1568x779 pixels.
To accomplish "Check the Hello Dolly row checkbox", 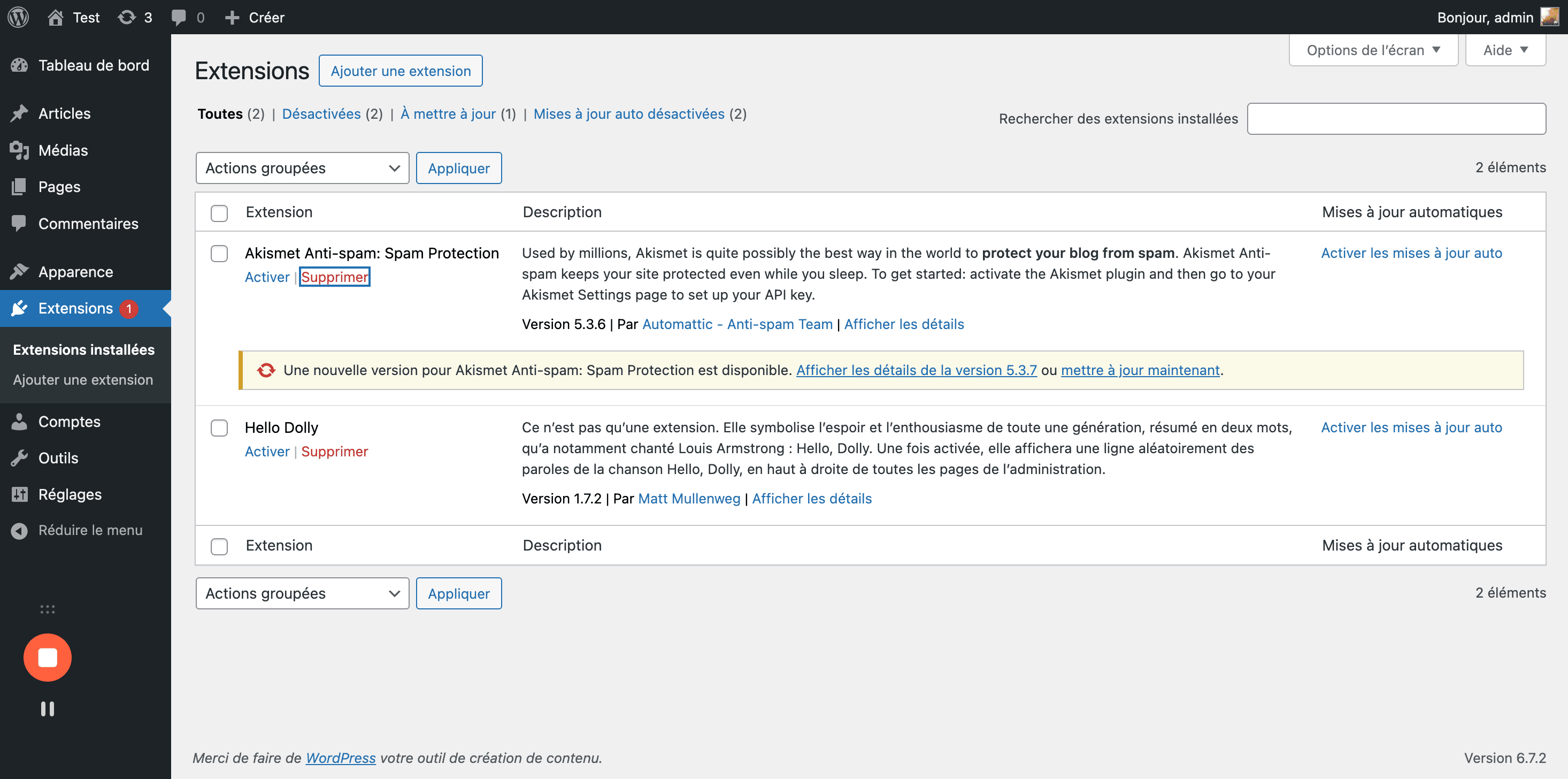I will (x=219, y=427).
